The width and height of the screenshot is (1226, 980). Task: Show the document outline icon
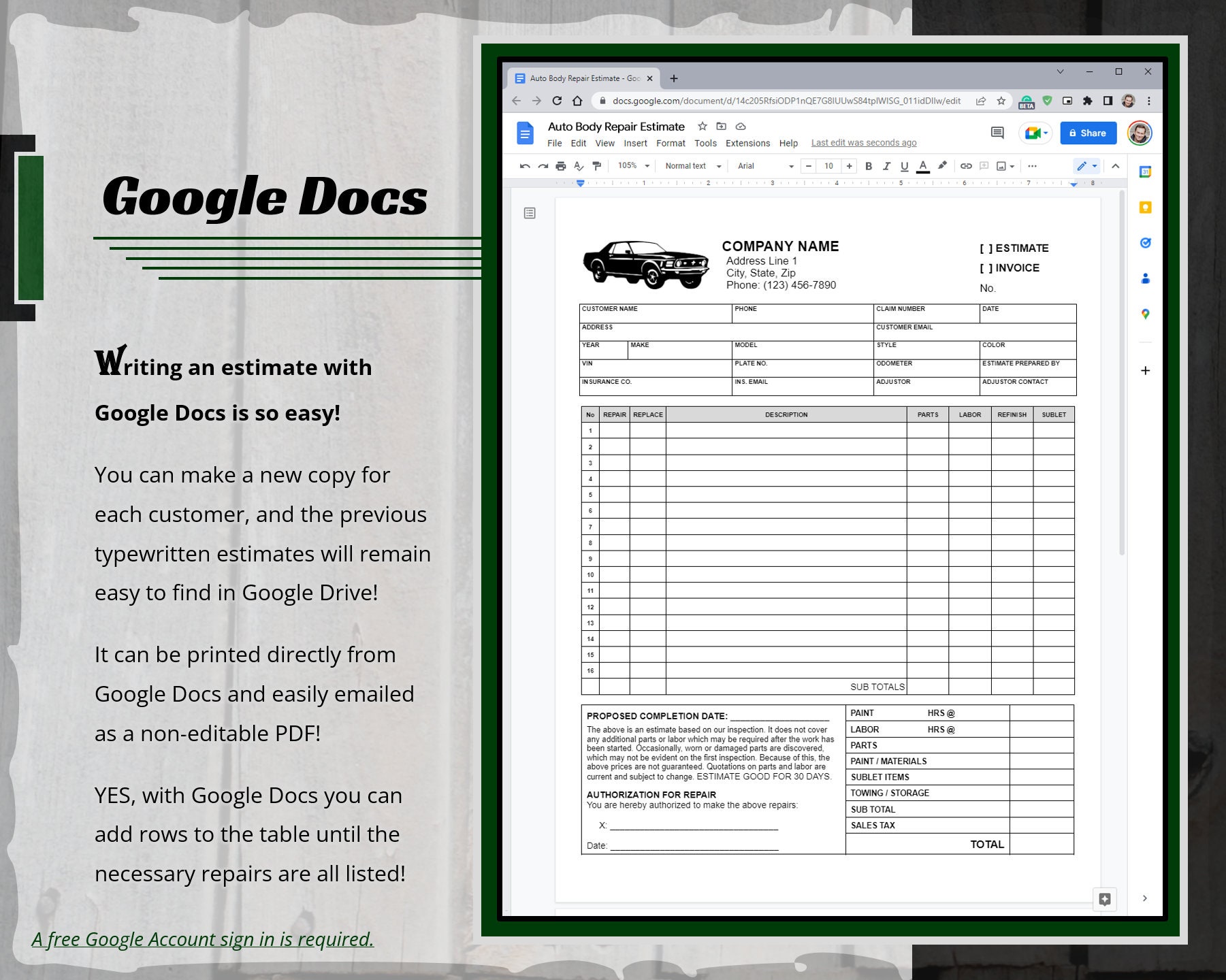(530, 214)
